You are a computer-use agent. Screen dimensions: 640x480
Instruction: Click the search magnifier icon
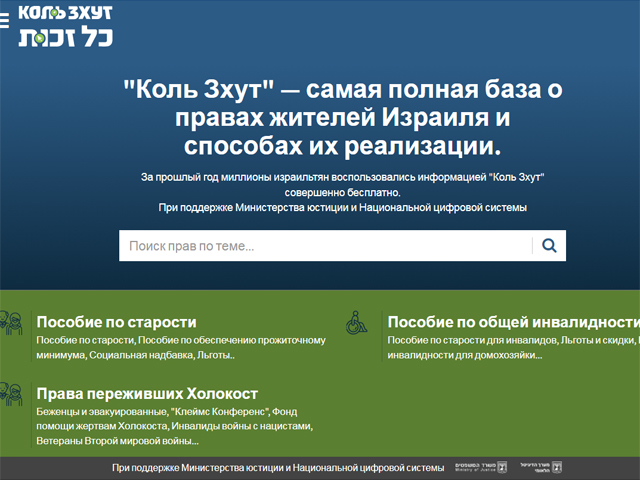tap(549, 246)
